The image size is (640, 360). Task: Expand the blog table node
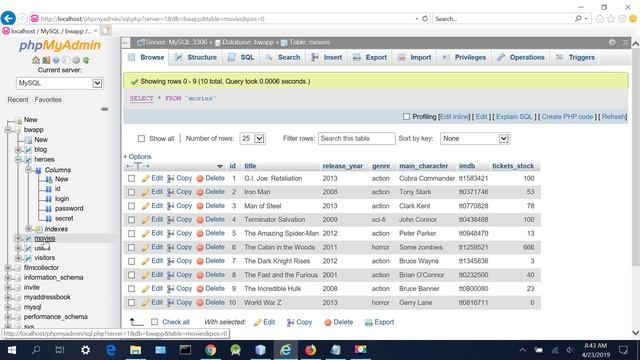tap(18, 150)
